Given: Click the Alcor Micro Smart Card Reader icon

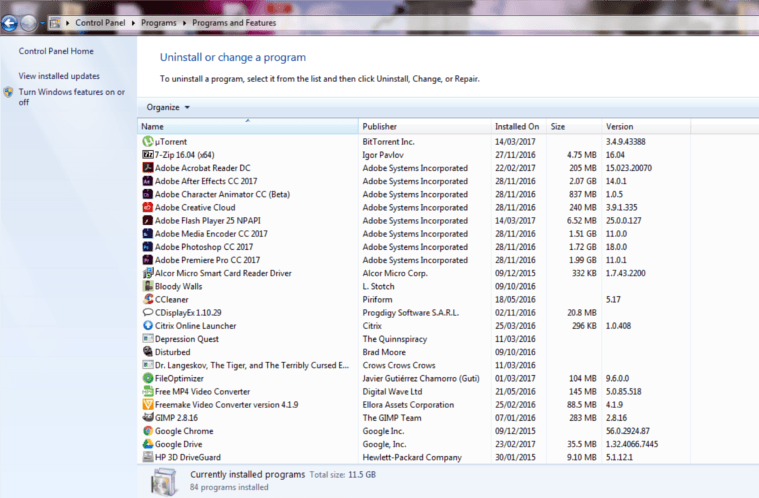Looking at the screenshot, I should pyautogui.click(x=148, y=272).
